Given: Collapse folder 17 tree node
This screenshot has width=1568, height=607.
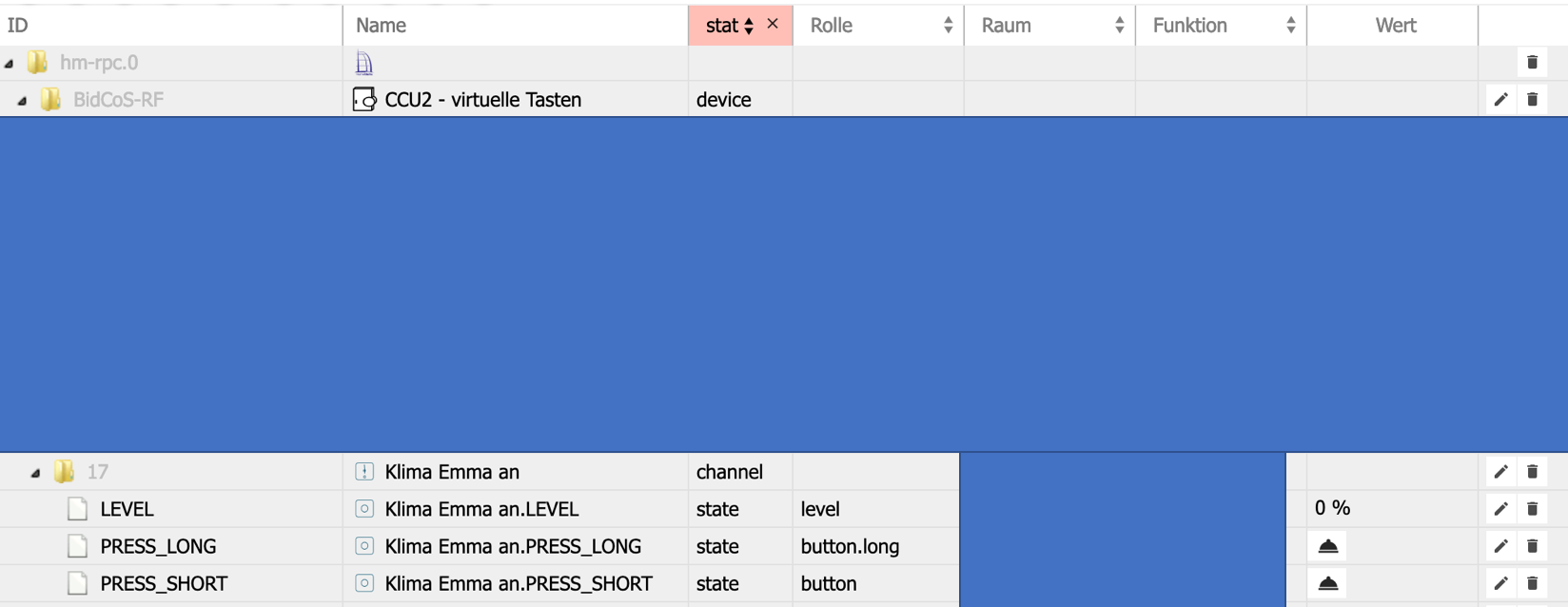Looking at the screenshot, I should tap(35, 473).
